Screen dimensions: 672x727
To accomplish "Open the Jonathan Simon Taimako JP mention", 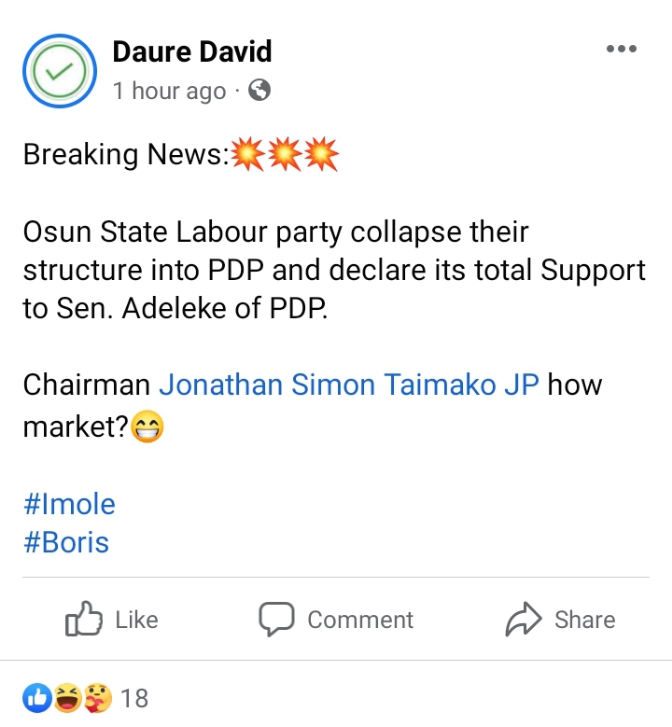I will [349, 385].
